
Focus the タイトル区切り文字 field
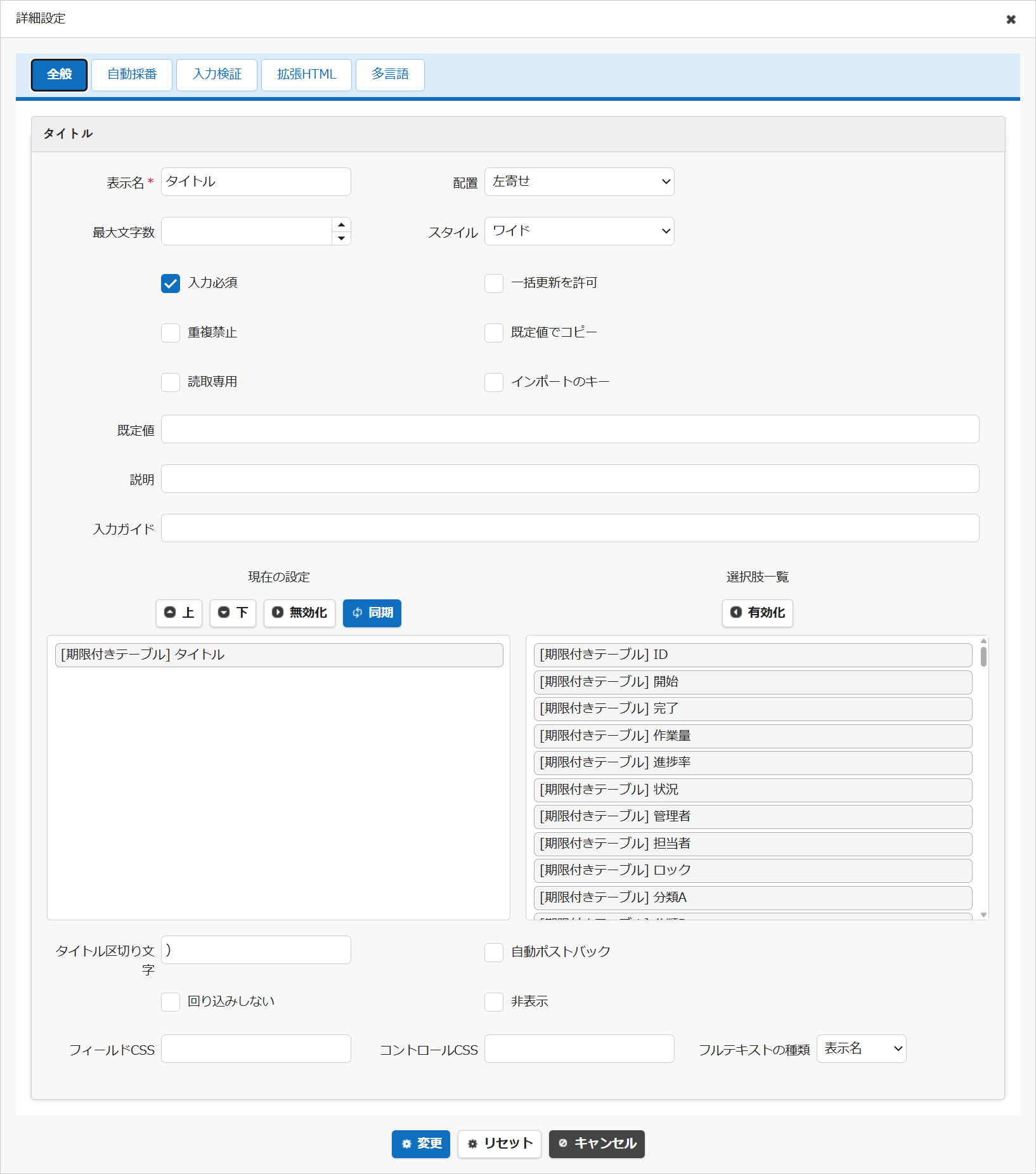[256, 949]
